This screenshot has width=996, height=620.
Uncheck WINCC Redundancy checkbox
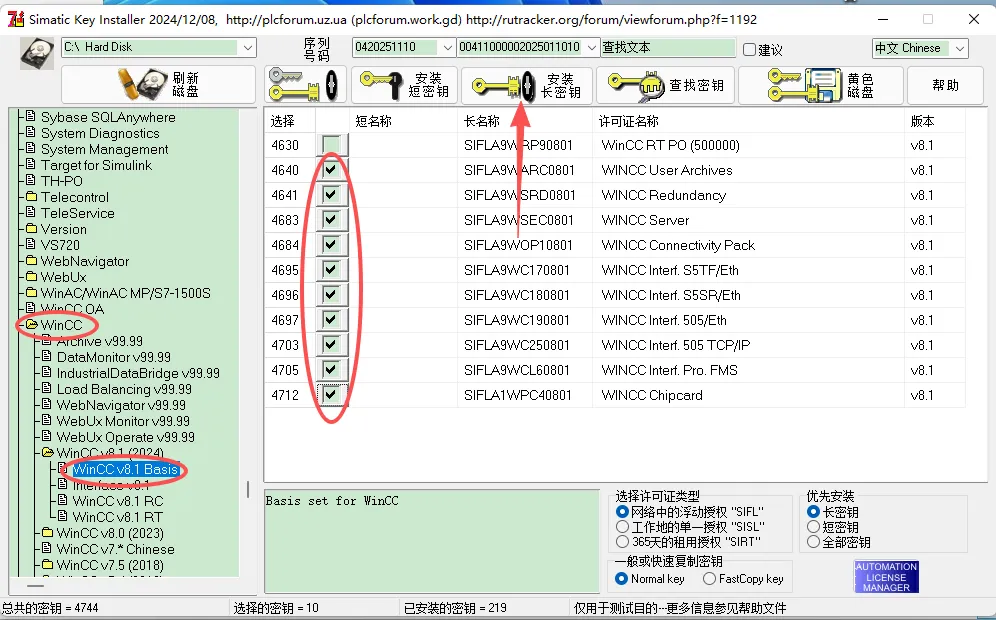(331, 194)
